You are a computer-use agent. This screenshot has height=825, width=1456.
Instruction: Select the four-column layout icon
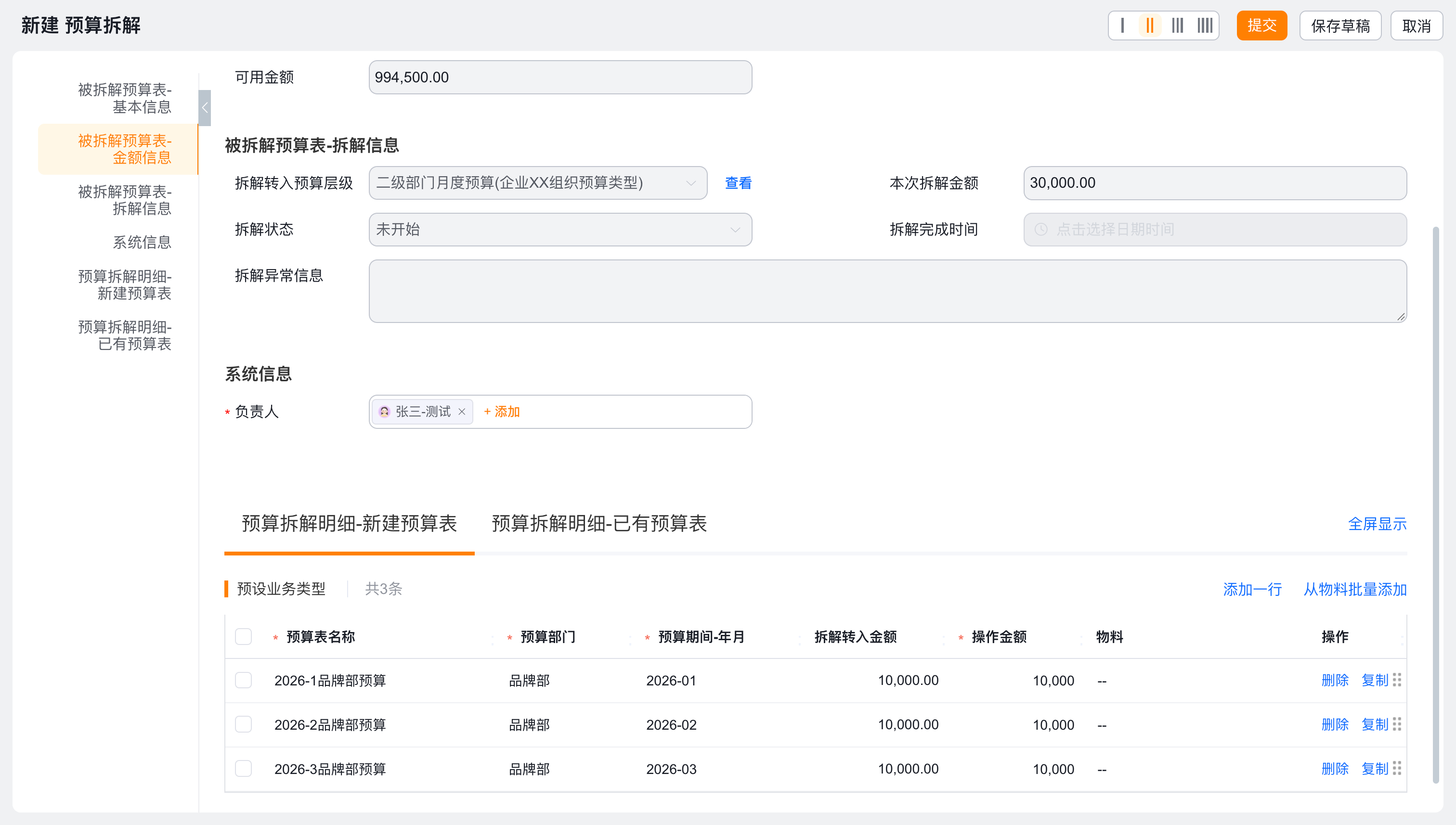point(1205,26)
